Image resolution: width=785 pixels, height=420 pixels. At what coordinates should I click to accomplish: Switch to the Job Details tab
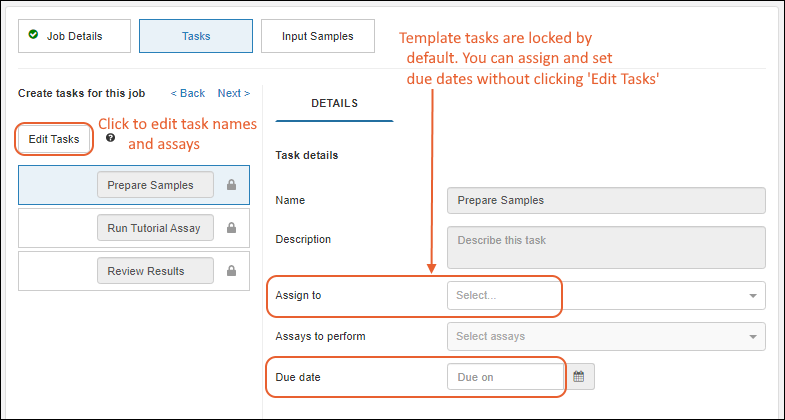click(x=75, y=36)
